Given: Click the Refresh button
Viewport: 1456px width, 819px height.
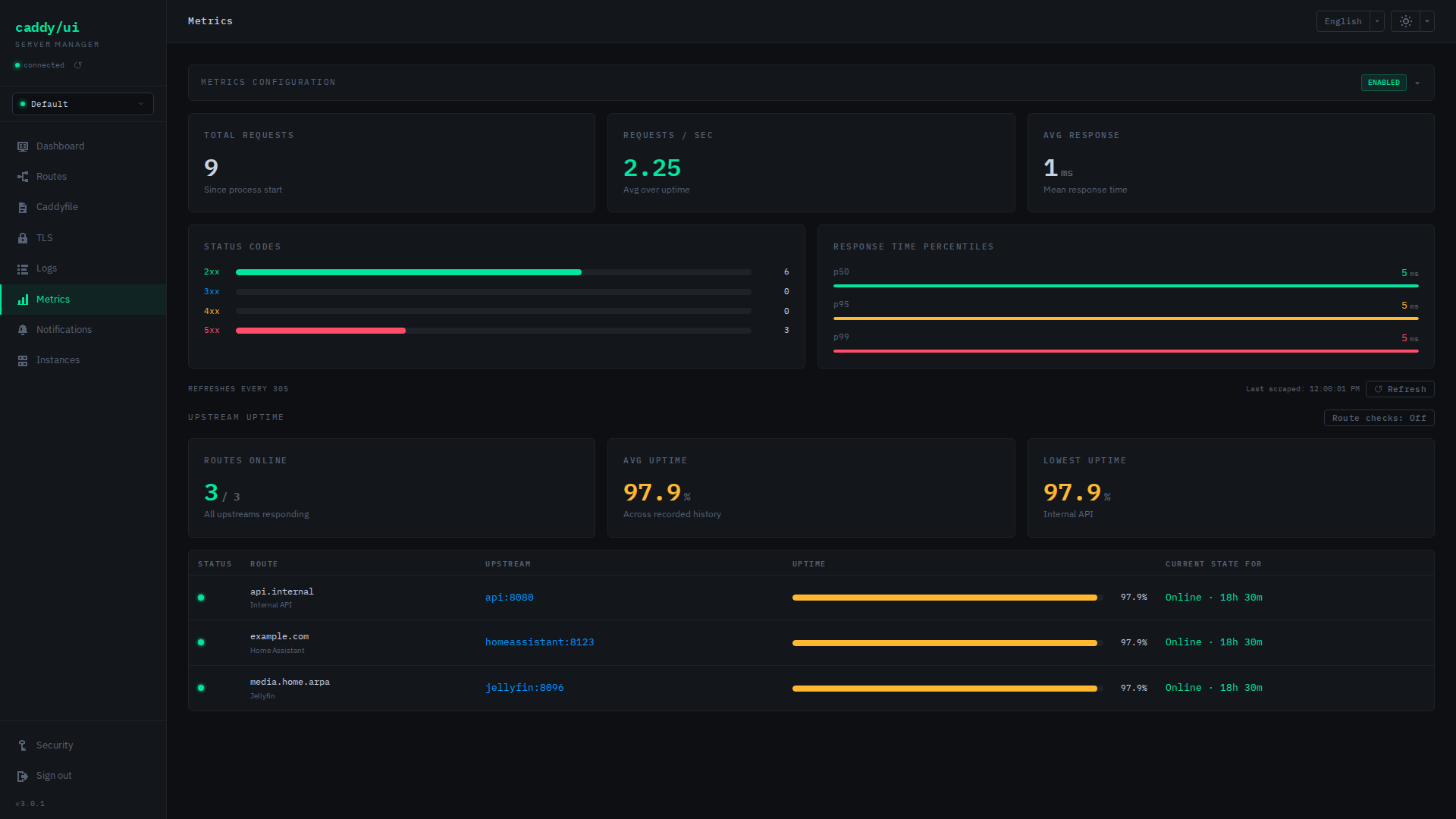Looking at the screenshot, I should (1400, 389).
